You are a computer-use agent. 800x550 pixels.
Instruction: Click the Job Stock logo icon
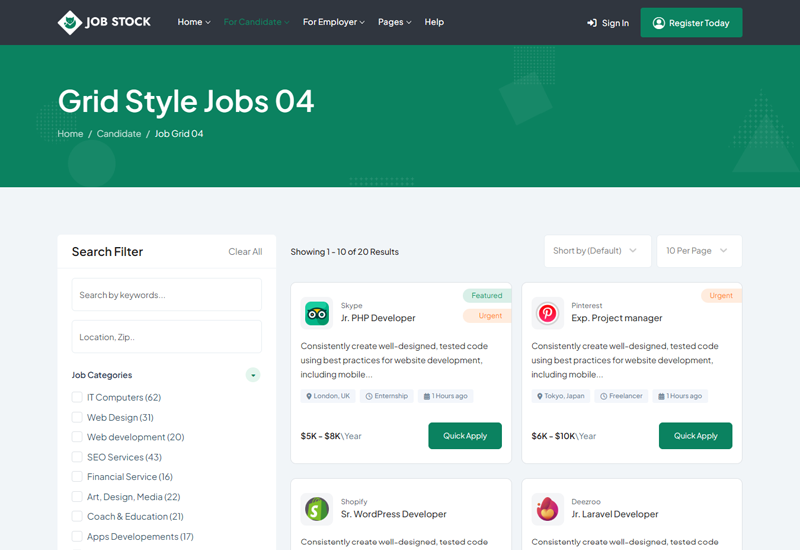click(x=70, y=22)
